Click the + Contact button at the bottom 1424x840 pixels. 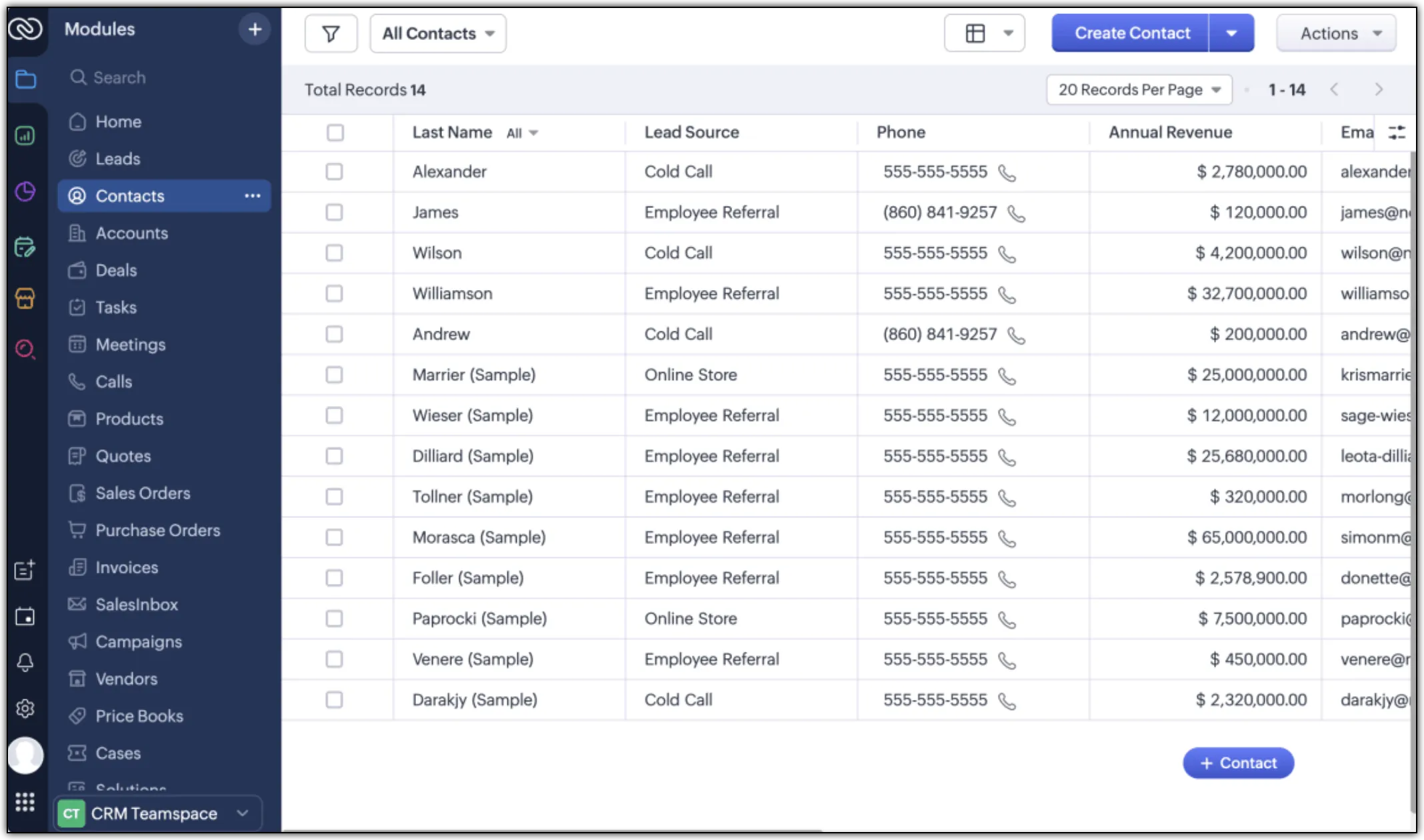(x=1237, y=763)
